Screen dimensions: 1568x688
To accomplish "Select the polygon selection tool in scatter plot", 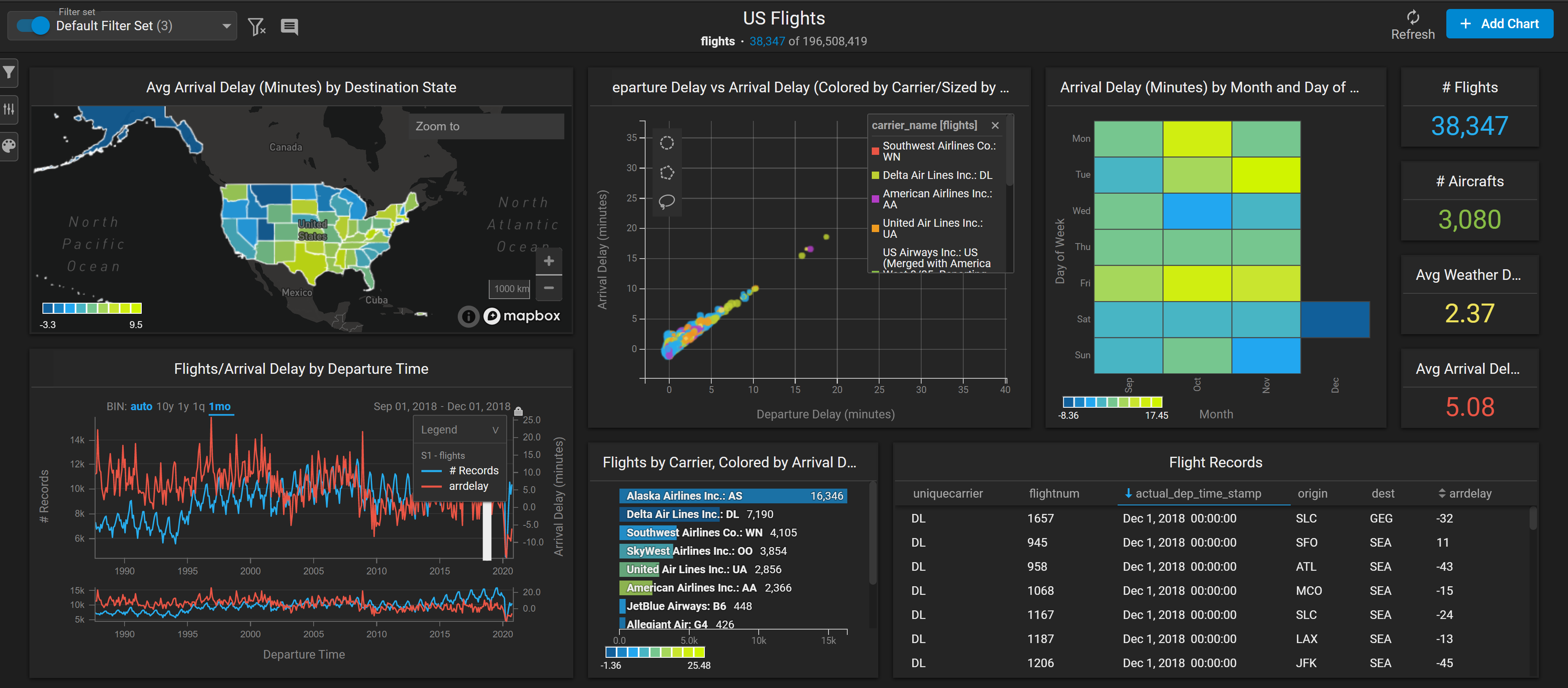I will click(x=666, y=173).
